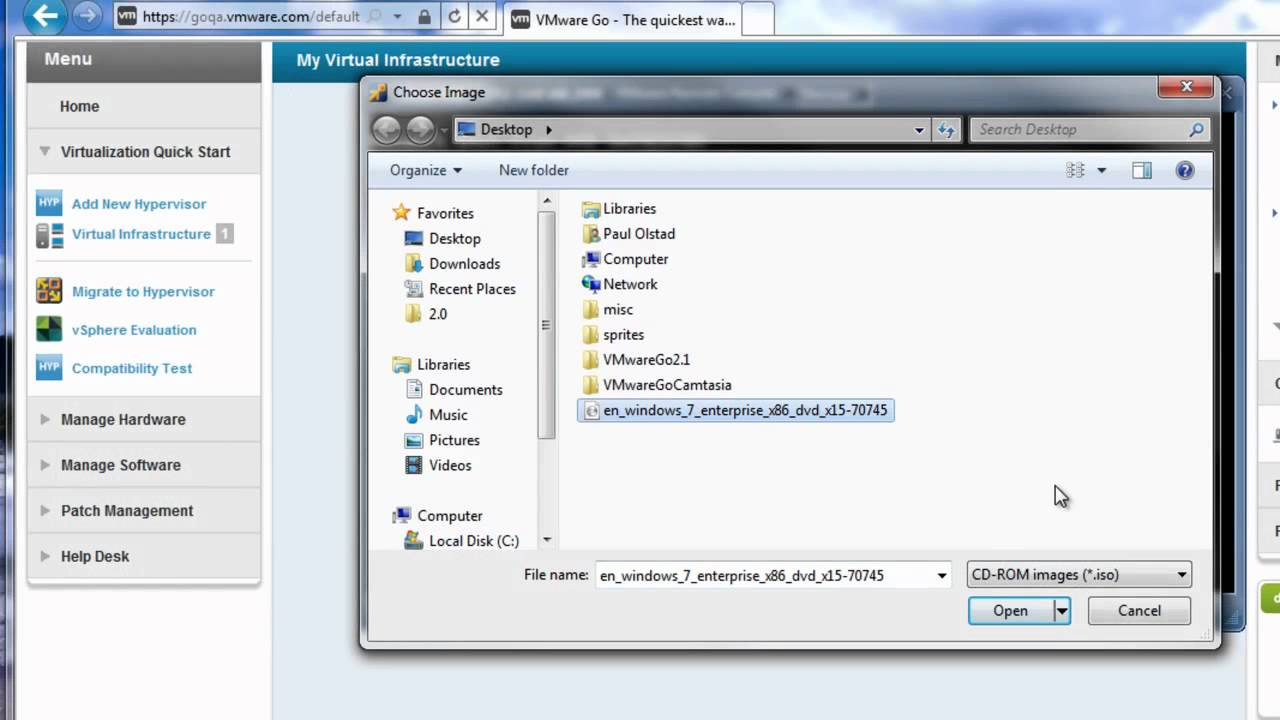Click the search magnifier icon in dialog
Image resolution: width=1280 pixels, height=720 pixels.
(1196, 129)
